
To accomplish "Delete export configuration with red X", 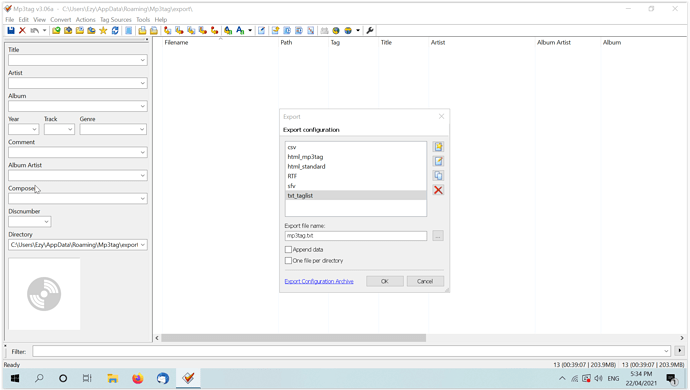I will point(438,190).
